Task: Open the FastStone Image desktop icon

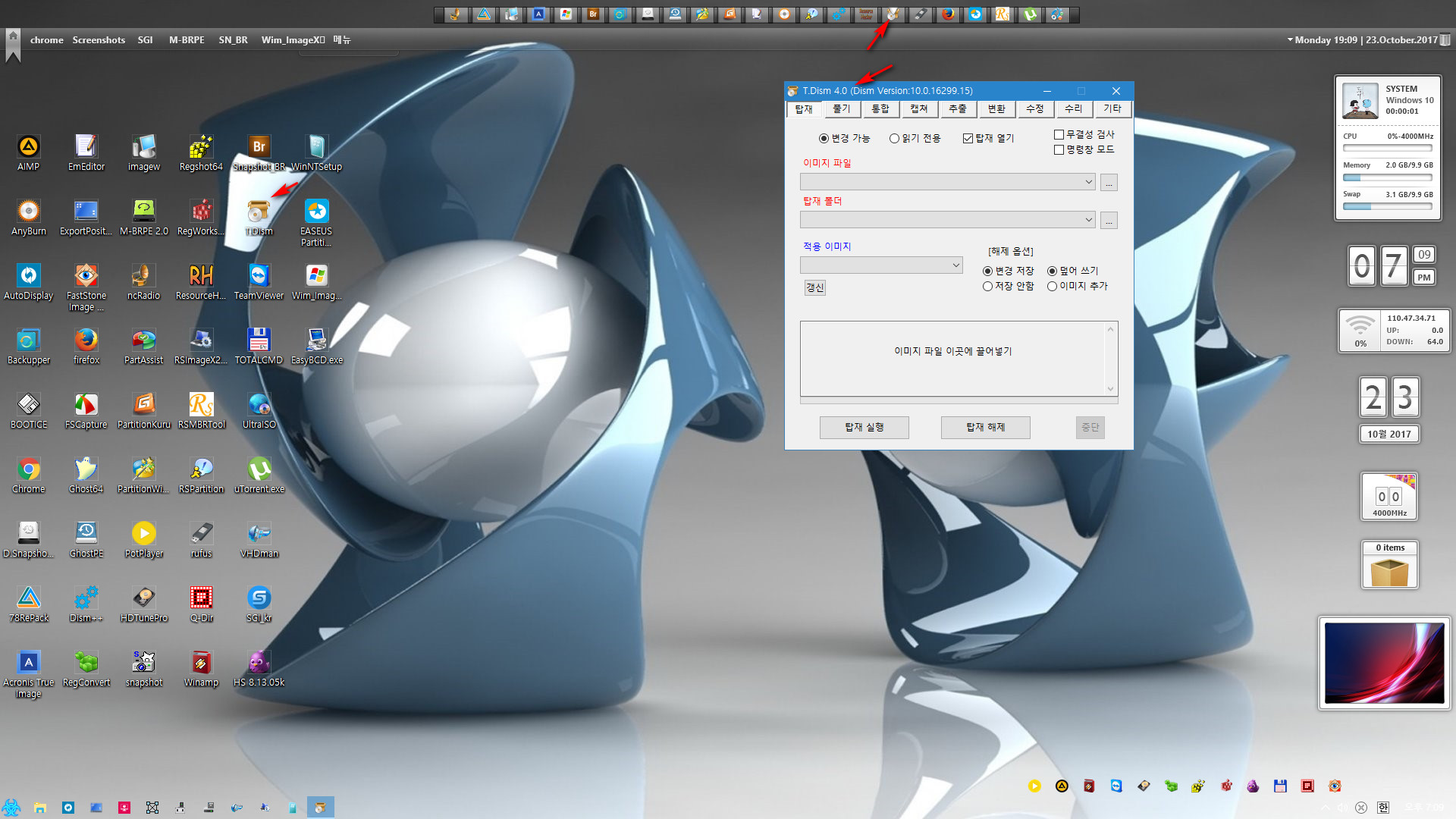Action: point(86,287)
